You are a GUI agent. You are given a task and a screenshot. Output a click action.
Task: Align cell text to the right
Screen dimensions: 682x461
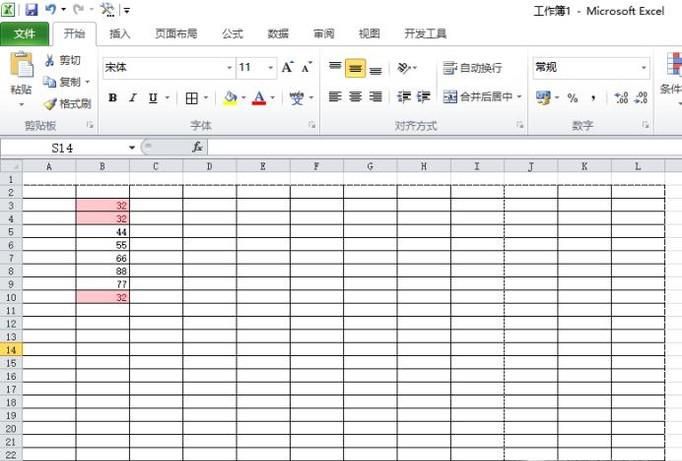point(375,97)
